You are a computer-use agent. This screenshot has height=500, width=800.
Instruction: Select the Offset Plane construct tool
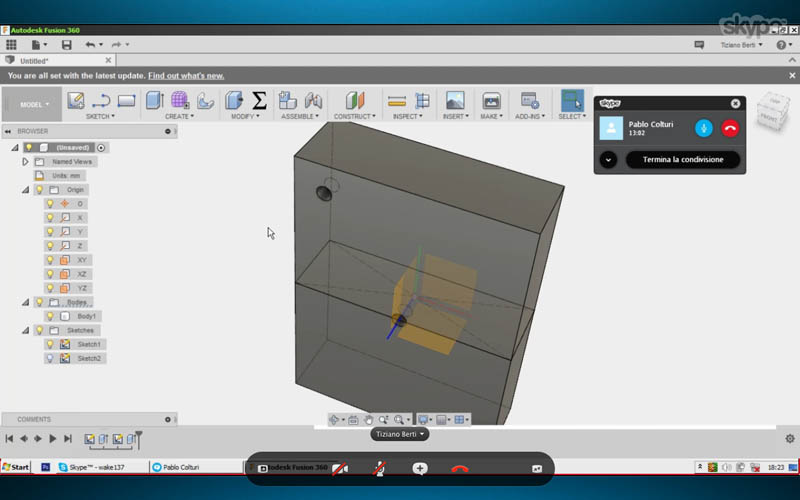(355, 100)
